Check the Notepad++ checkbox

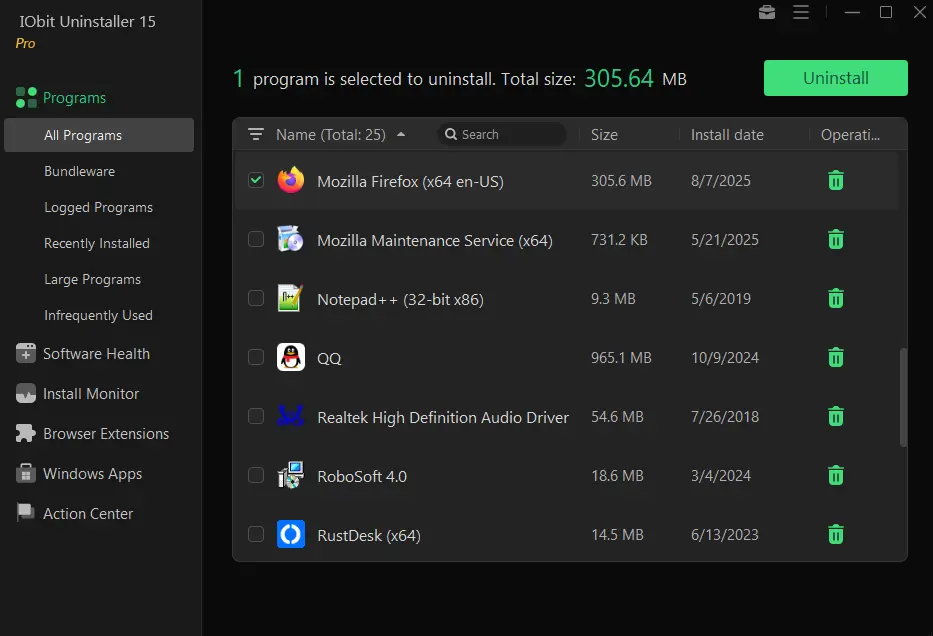coord(256,298)
